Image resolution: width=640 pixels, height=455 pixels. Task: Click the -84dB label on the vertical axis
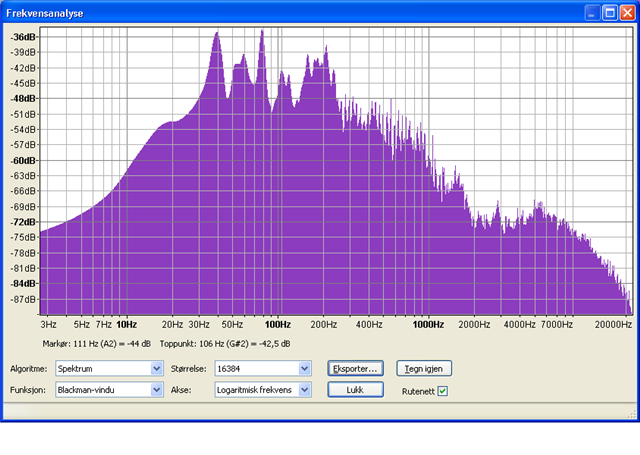coord(23,283)
